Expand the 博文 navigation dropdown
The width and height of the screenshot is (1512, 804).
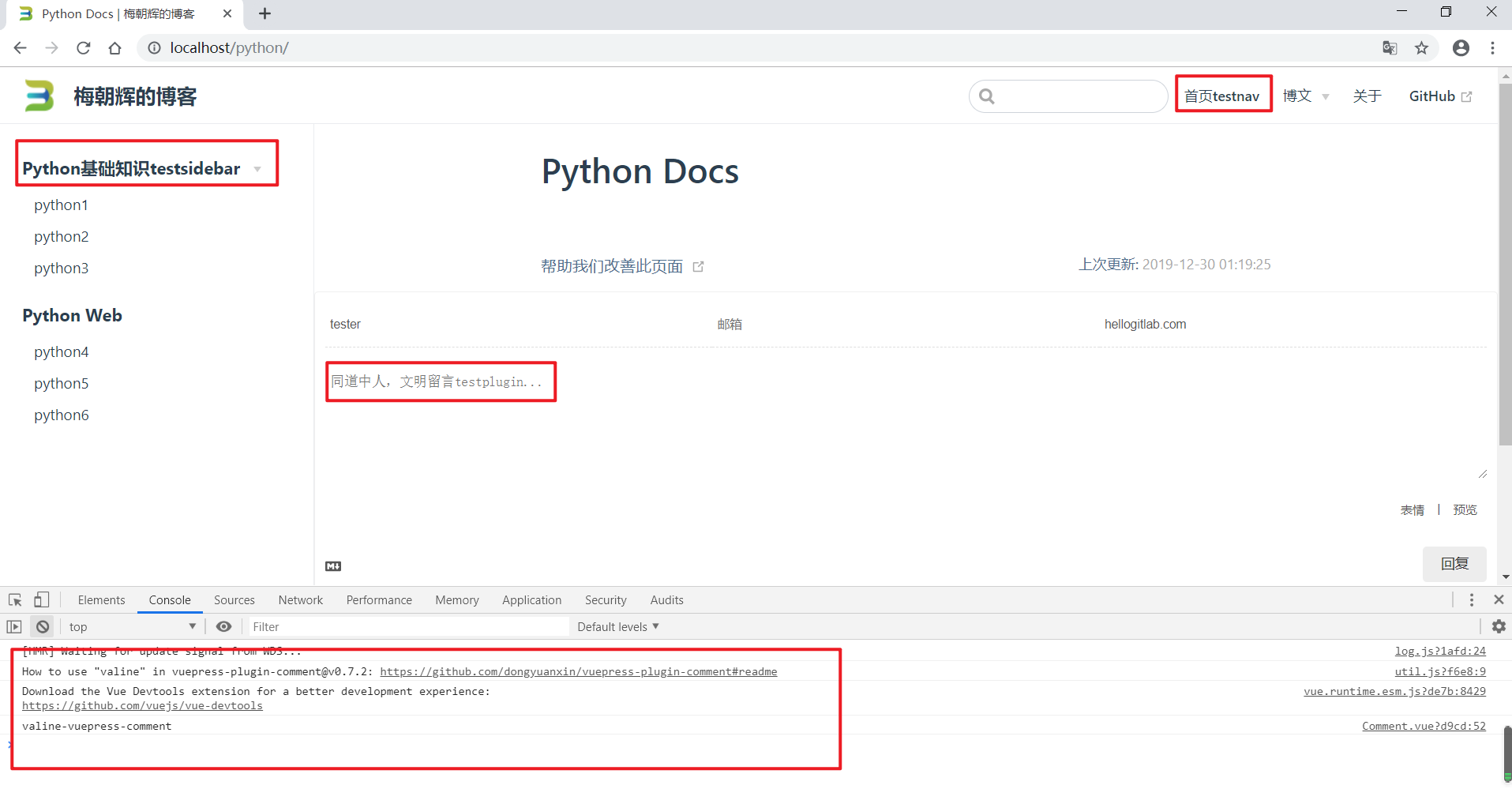(x=1306, y=96)
